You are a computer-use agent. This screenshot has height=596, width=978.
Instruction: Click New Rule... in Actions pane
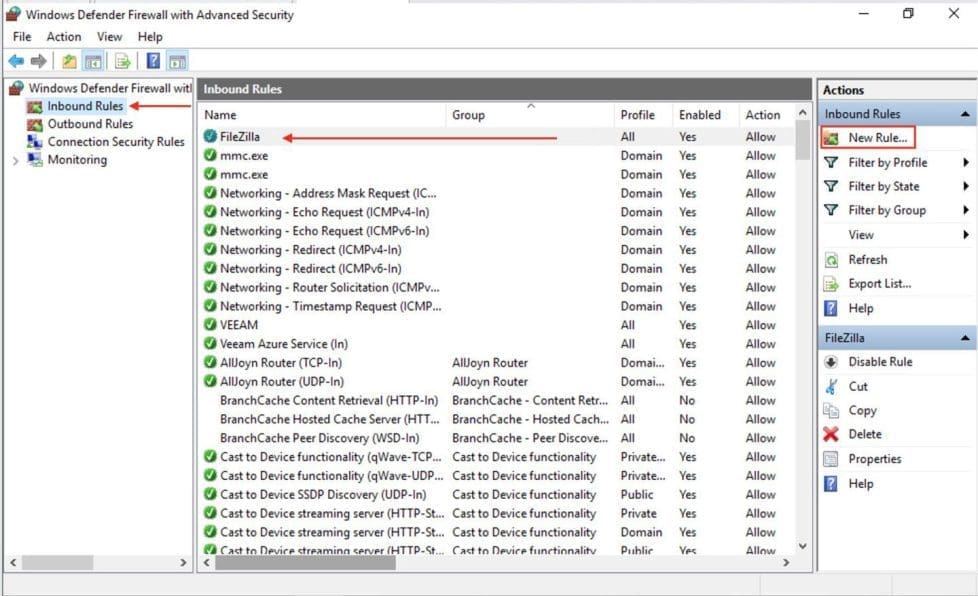tap(877, 138)
